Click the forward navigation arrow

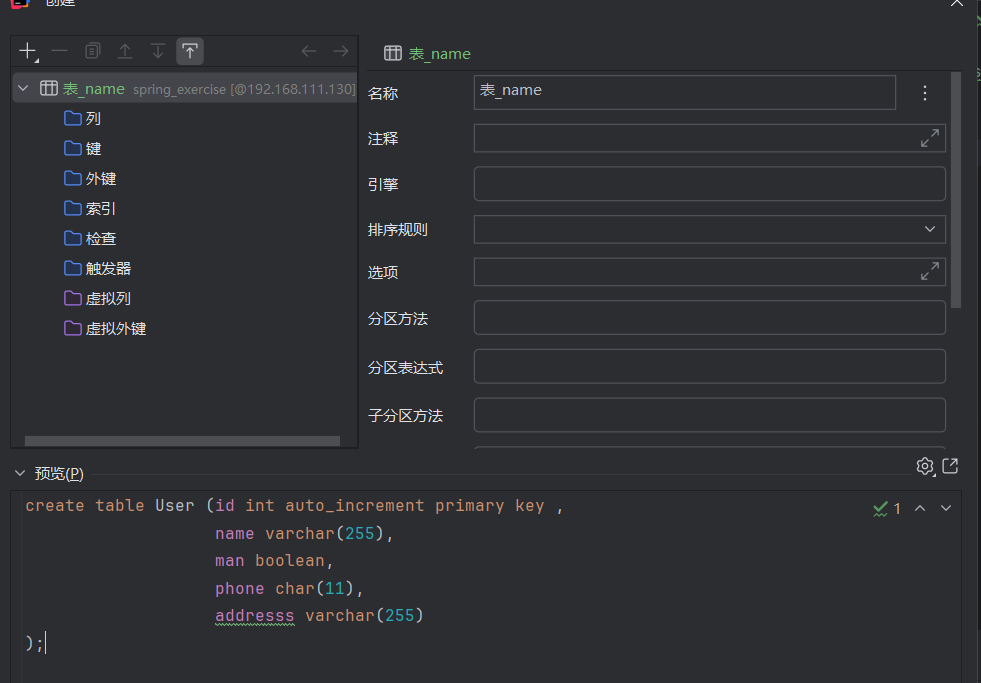click(x=341, y=51)
